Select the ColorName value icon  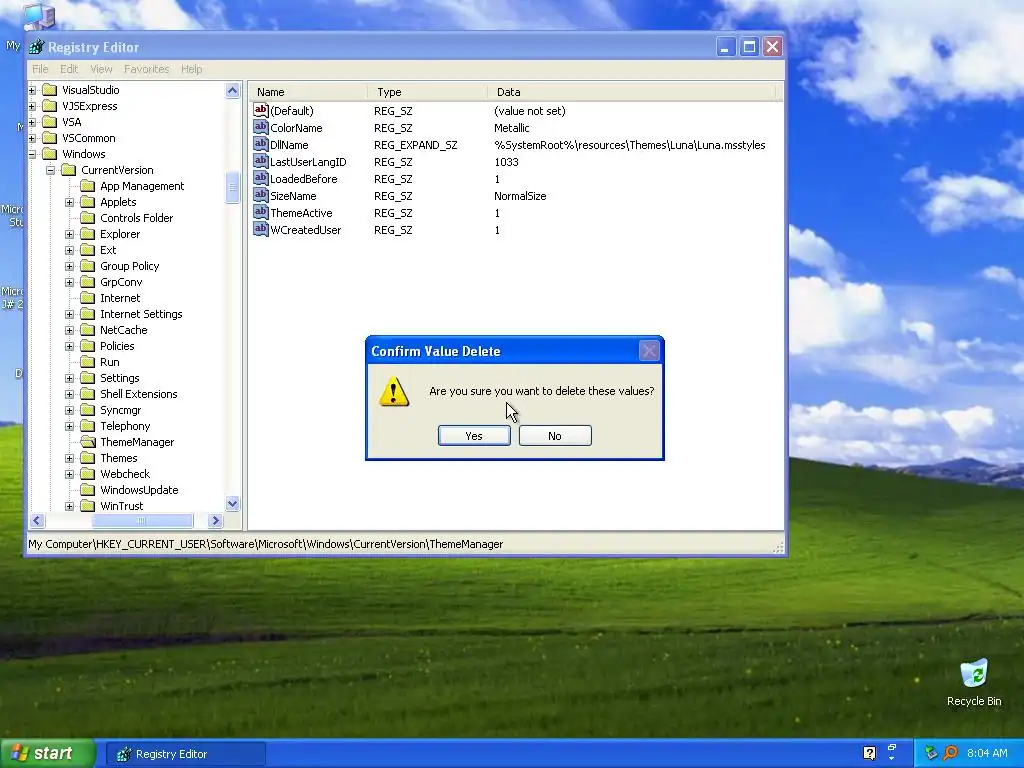click(x=261, y=127)
